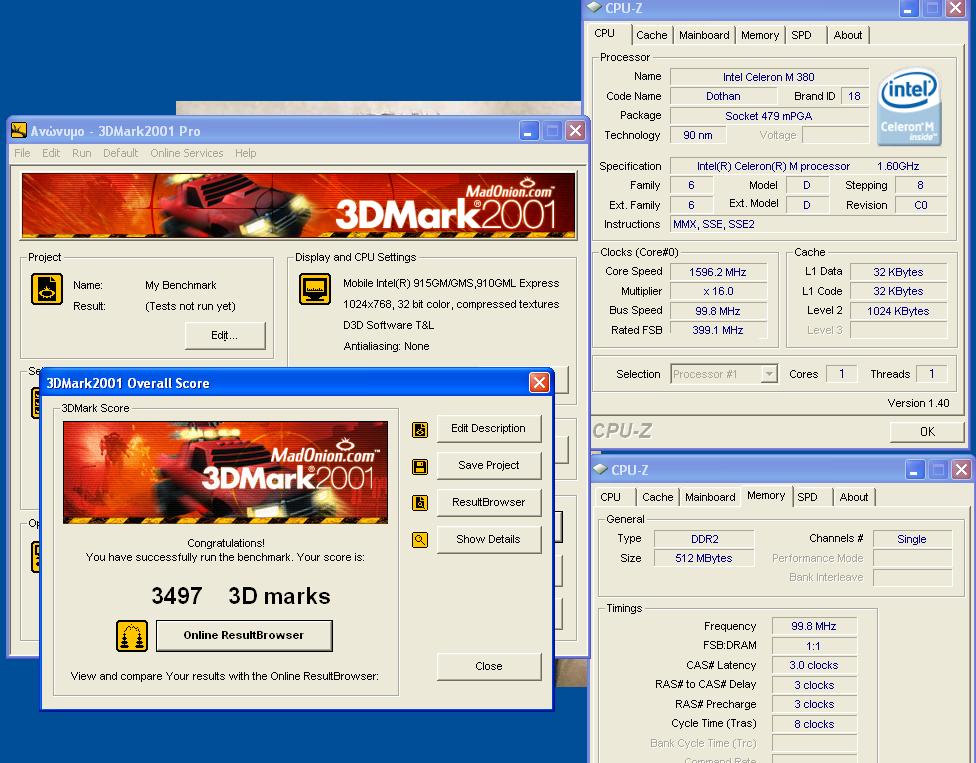
Task: Click the Online ResultBrowser trees icon
Action: [x=132, y=636]
